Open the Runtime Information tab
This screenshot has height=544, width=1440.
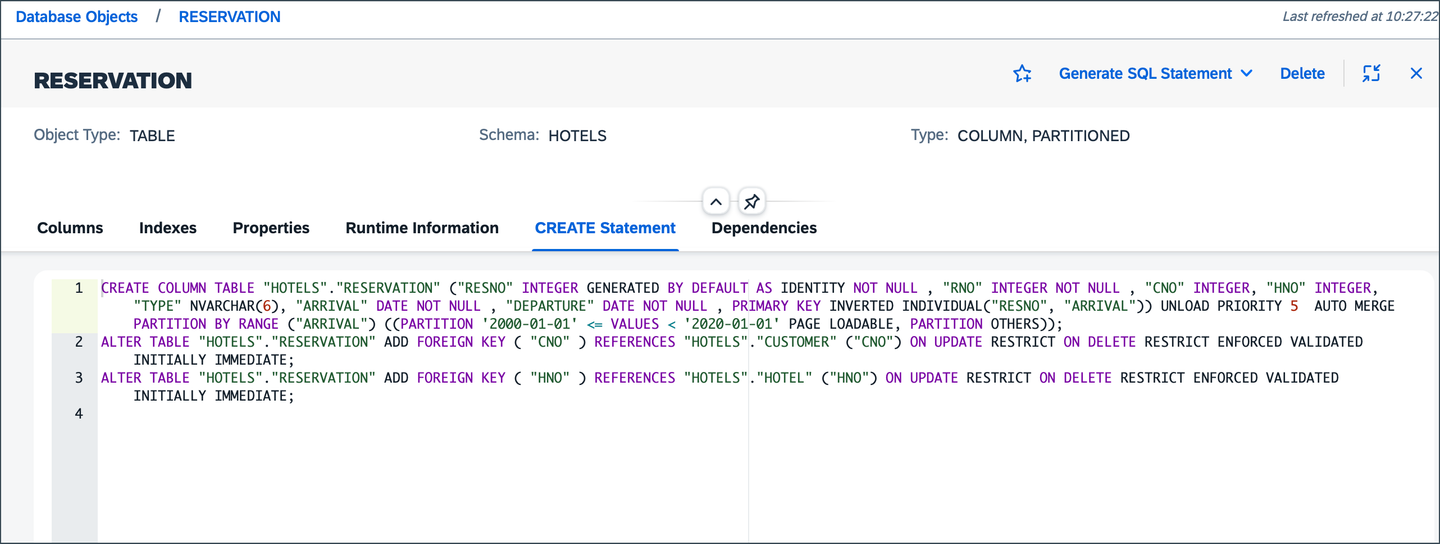(x=422, y=228)
